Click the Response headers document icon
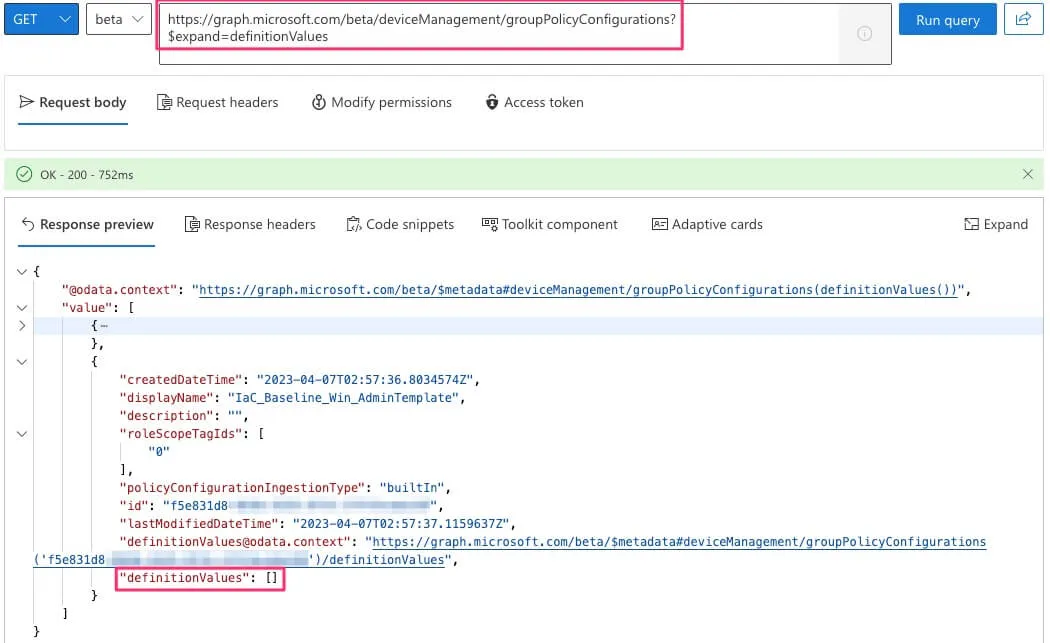The height and width of the screenshot is (643, 1050). (x=192, y=224)
